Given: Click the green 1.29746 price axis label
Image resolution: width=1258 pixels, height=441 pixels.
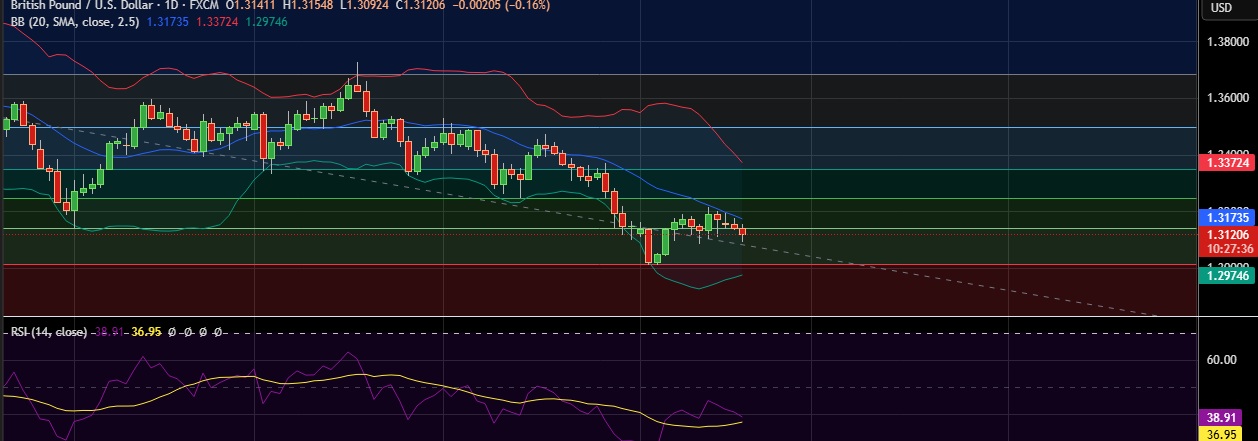Looking at the screenshot, I should pos(1226,274).
